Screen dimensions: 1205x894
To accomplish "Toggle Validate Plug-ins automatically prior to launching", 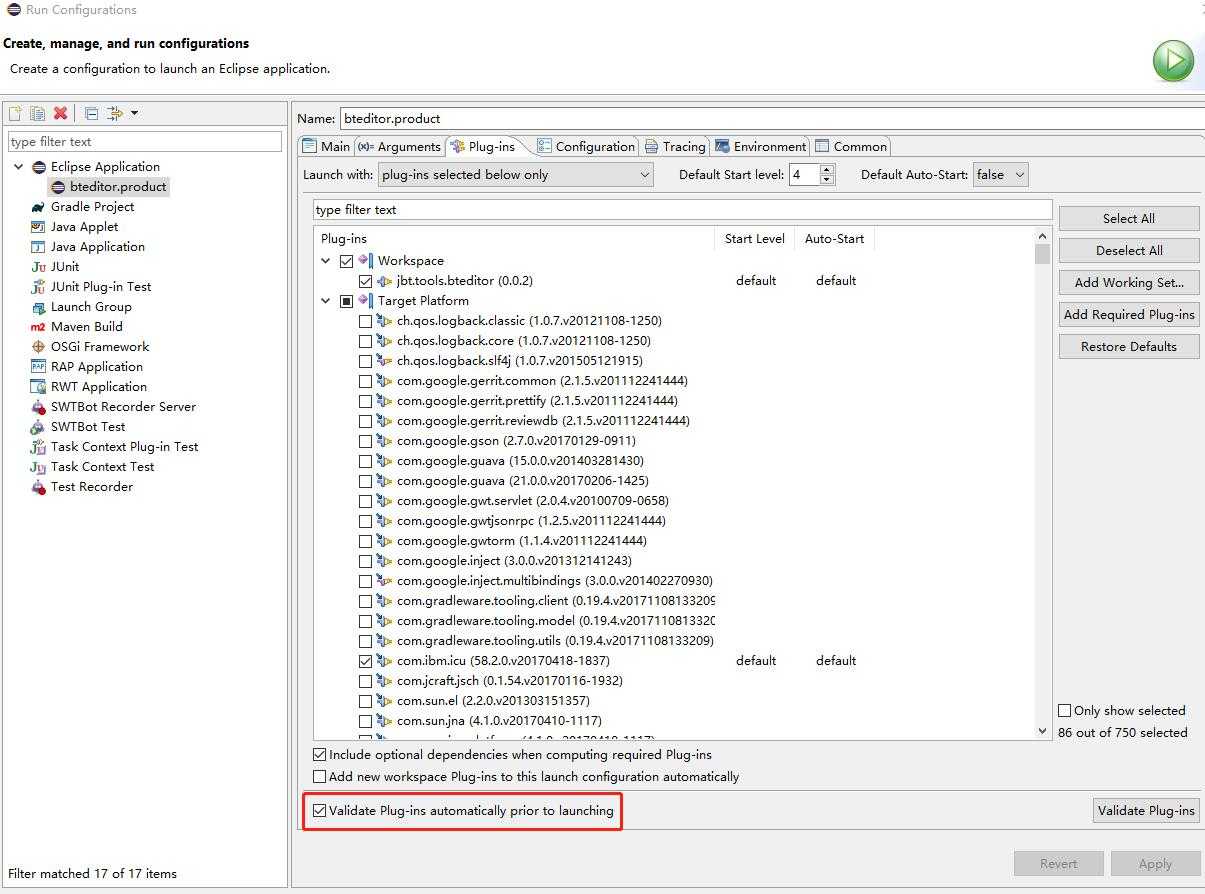I will pos(320,811).
